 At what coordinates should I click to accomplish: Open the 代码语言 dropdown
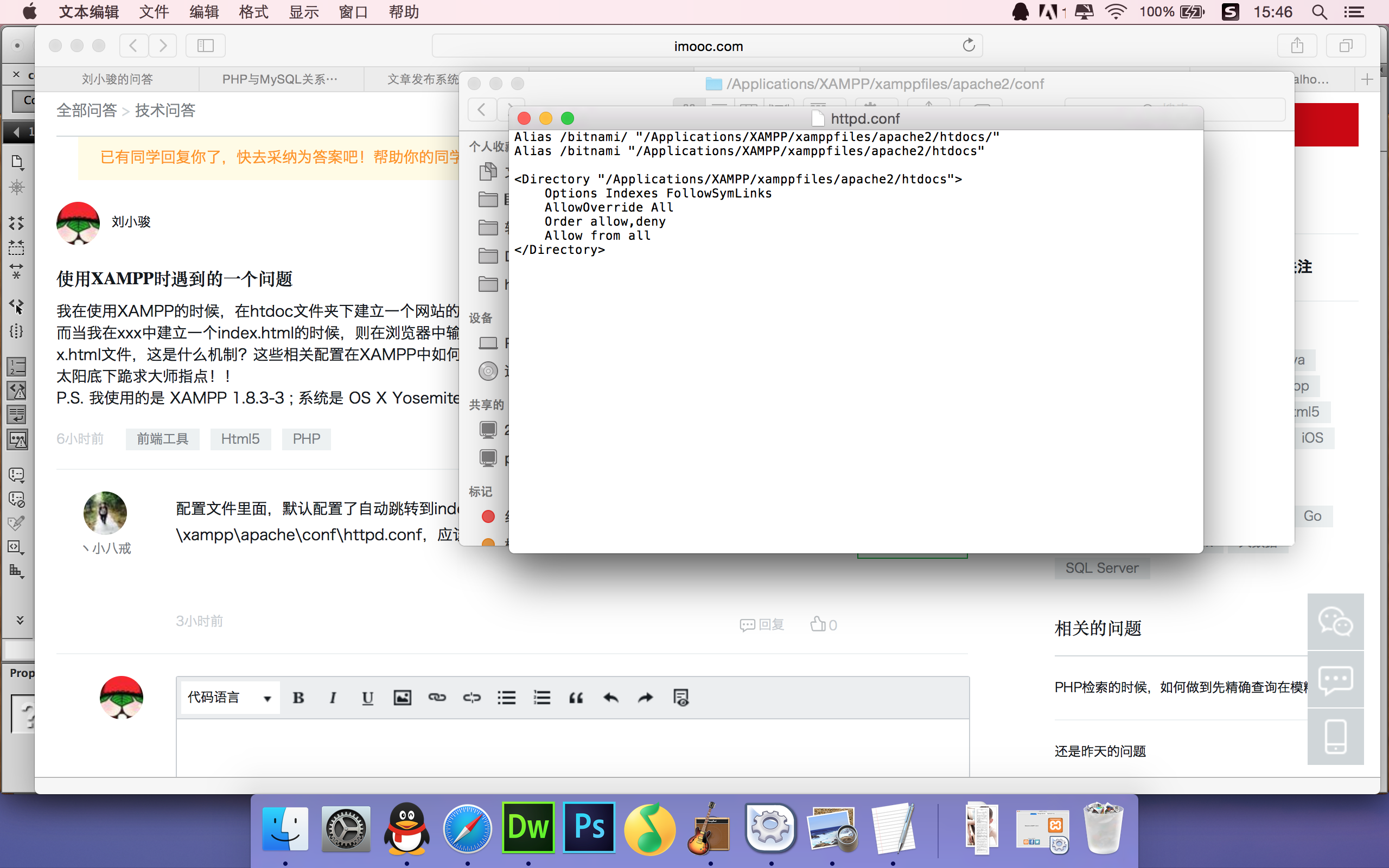[230, 698]
